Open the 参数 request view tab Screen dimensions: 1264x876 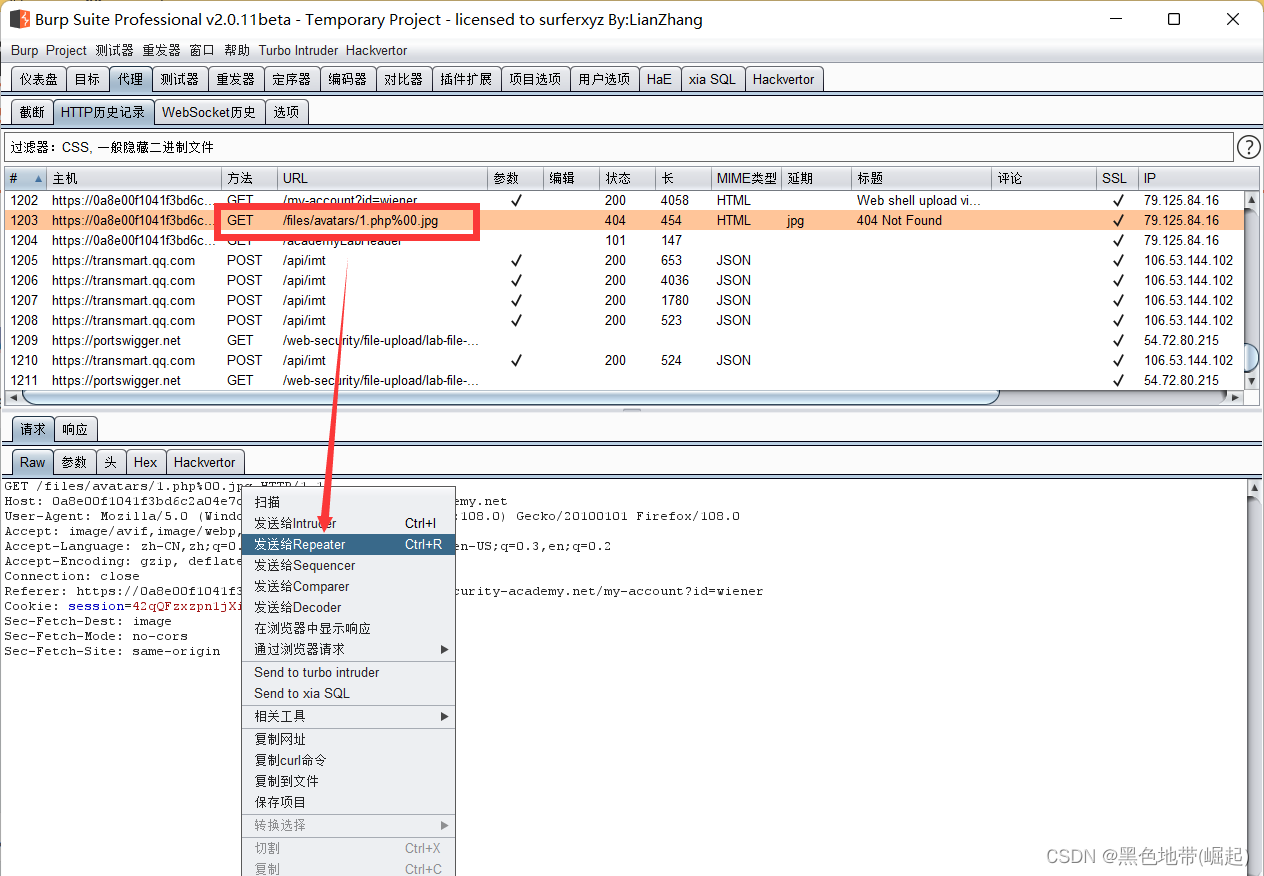click(x=75, y=462)
